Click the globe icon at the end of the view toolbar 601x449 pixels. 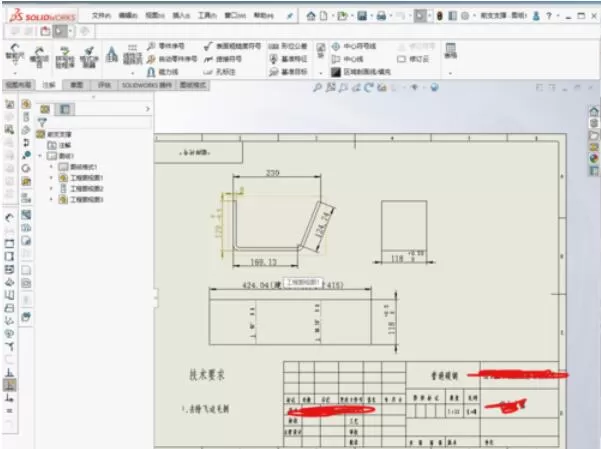click(434, 87)
